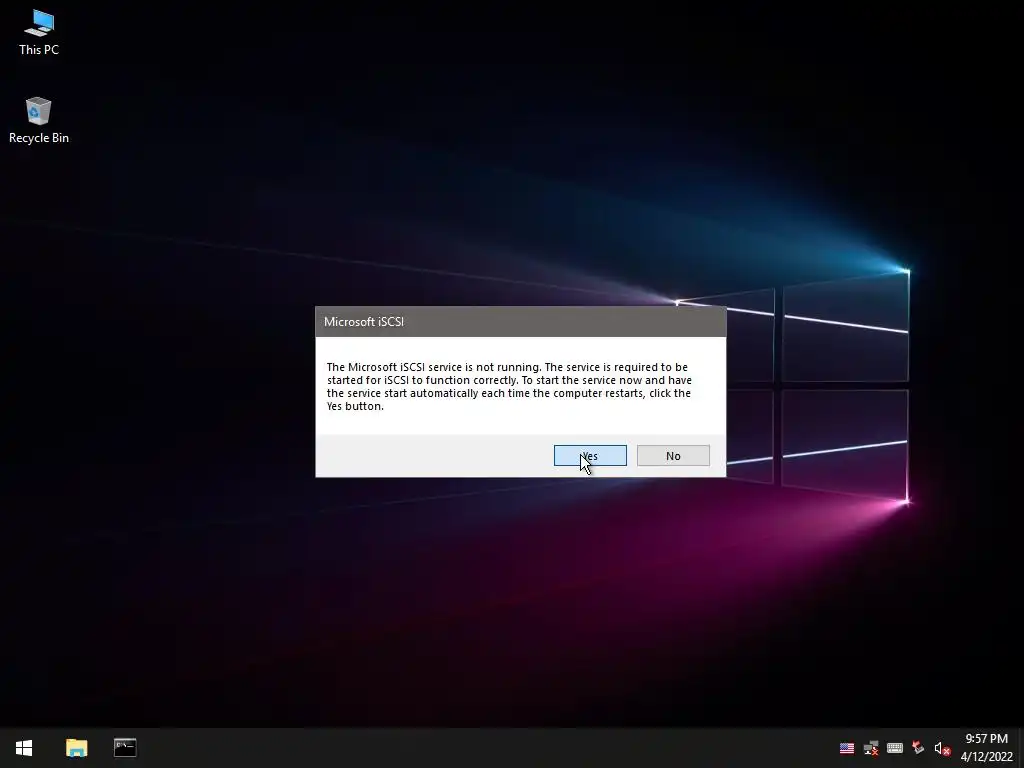The height and width of the screenshot is (768, 1024).
Task: Open the Command Prompt taskbar icon
Action: point(125,748)
